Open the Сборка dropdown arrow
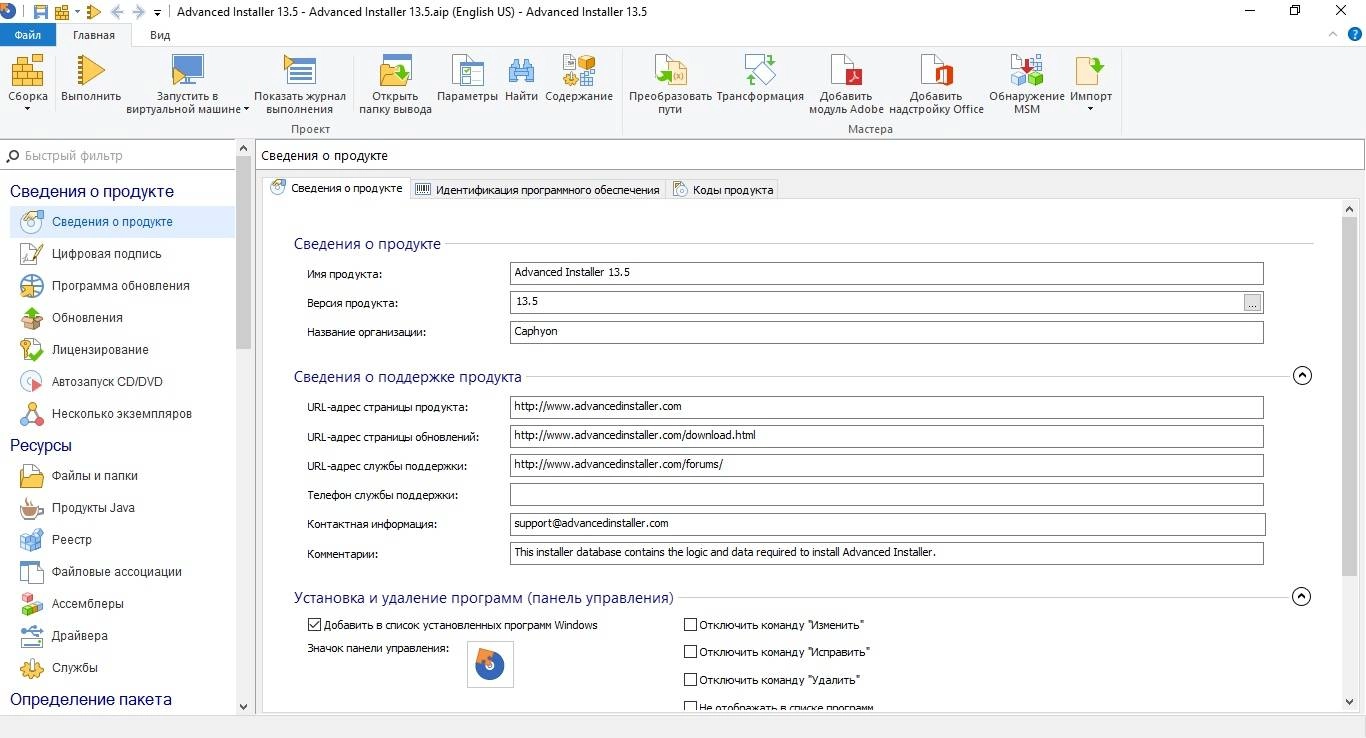The image size is (1366, 738). coord(27,109)
